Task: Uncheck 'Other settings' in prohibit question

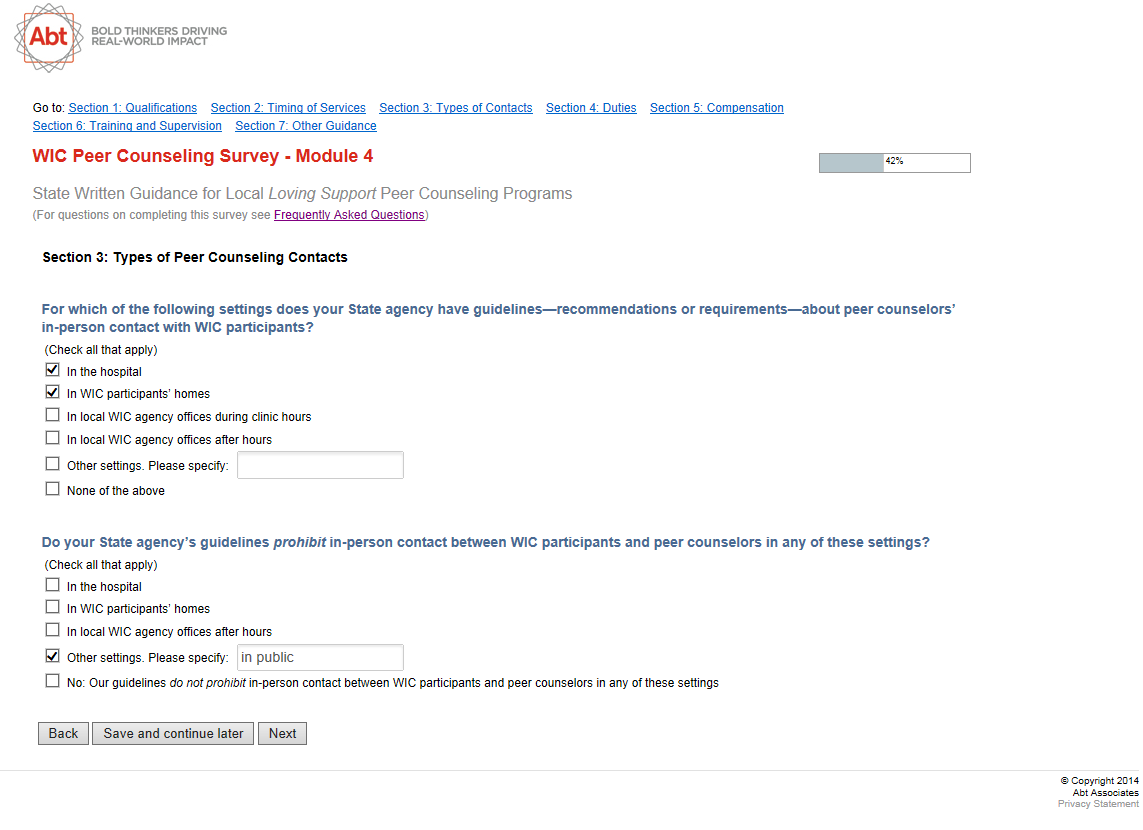Action: [x=53, y=656]
